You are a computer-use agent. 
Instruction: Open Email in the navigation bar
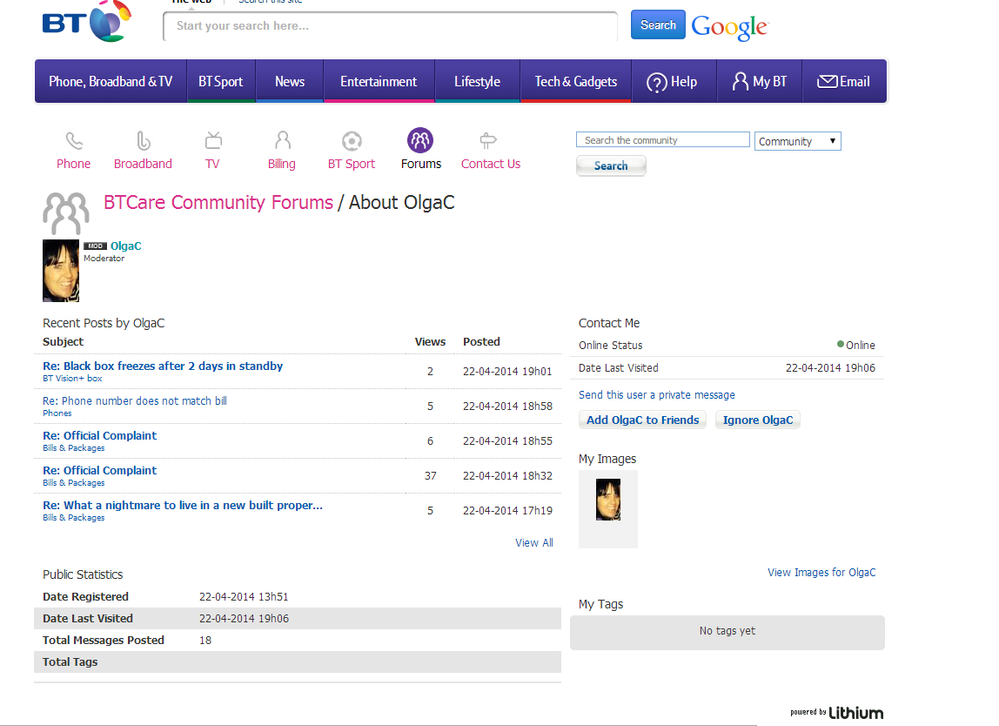844,82
